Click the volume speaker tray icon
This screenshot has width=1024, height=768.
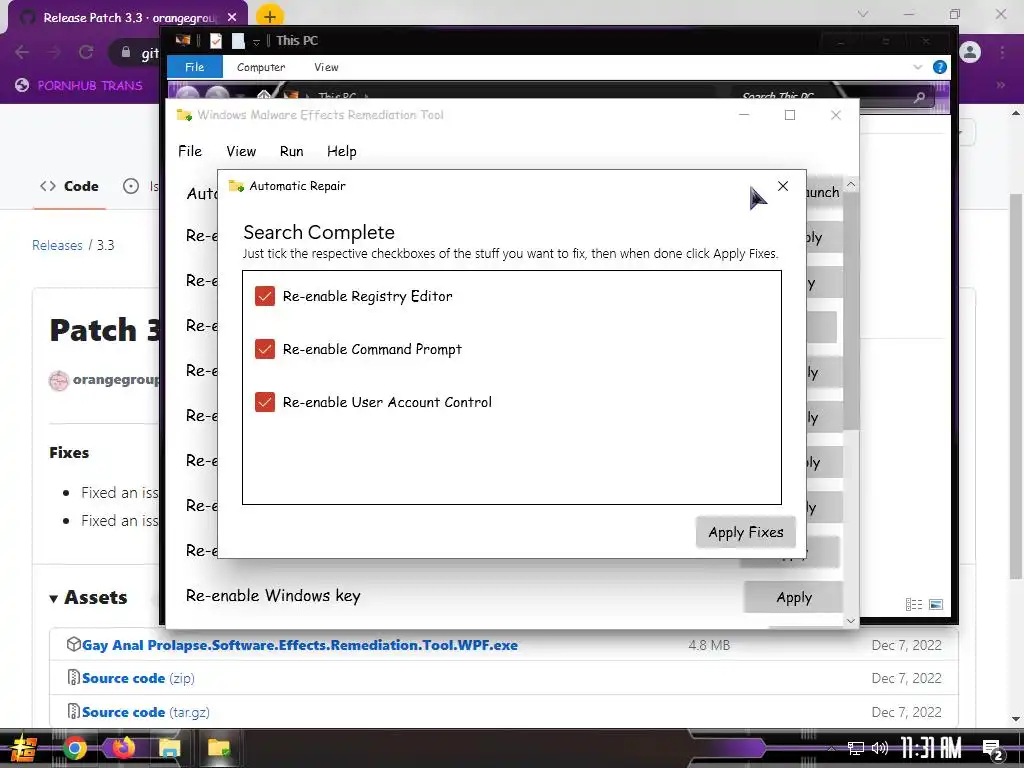click(880, 748)
